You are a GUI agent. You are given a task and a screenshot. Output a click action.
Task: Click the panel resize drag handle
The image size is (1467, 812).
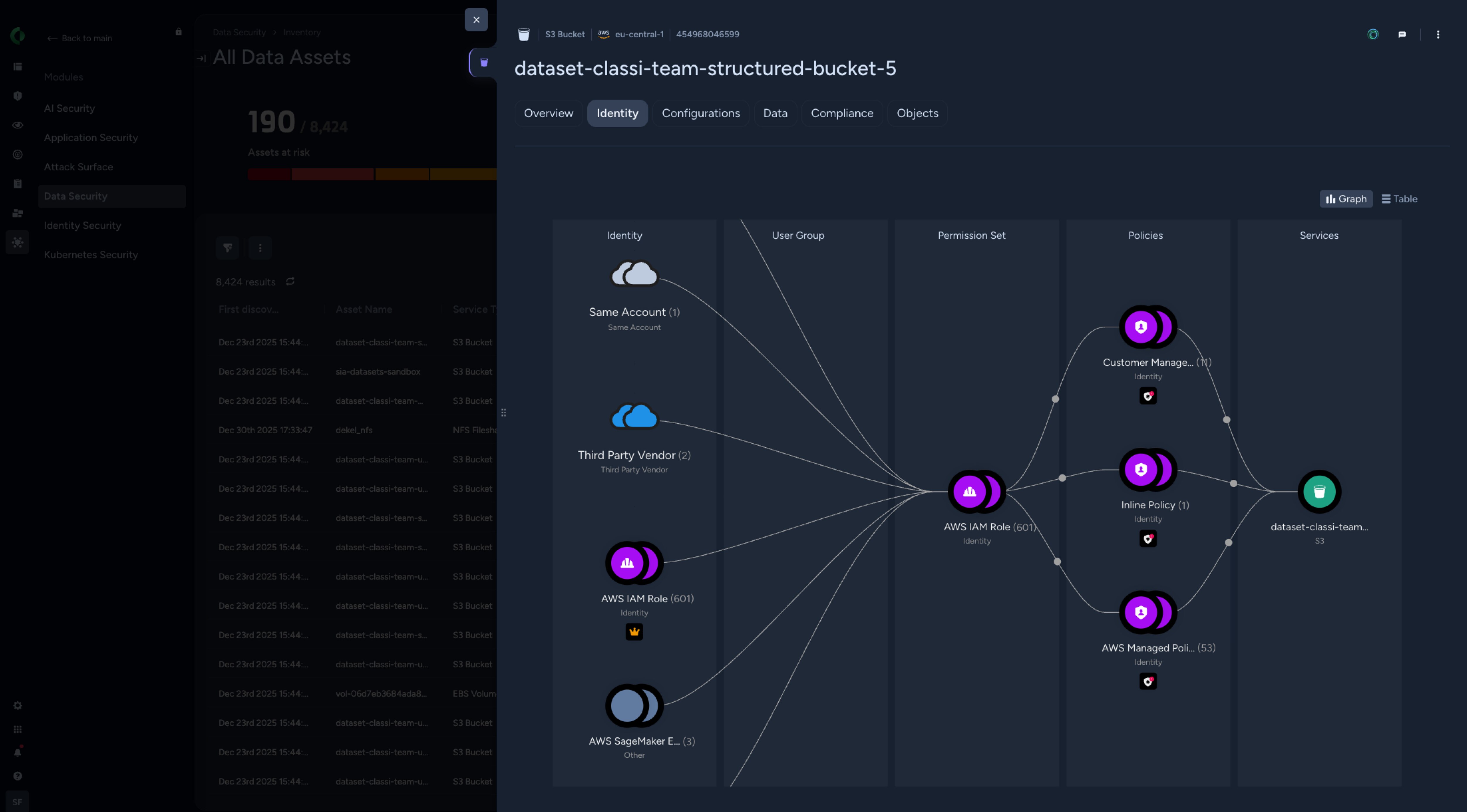(503, 412)
